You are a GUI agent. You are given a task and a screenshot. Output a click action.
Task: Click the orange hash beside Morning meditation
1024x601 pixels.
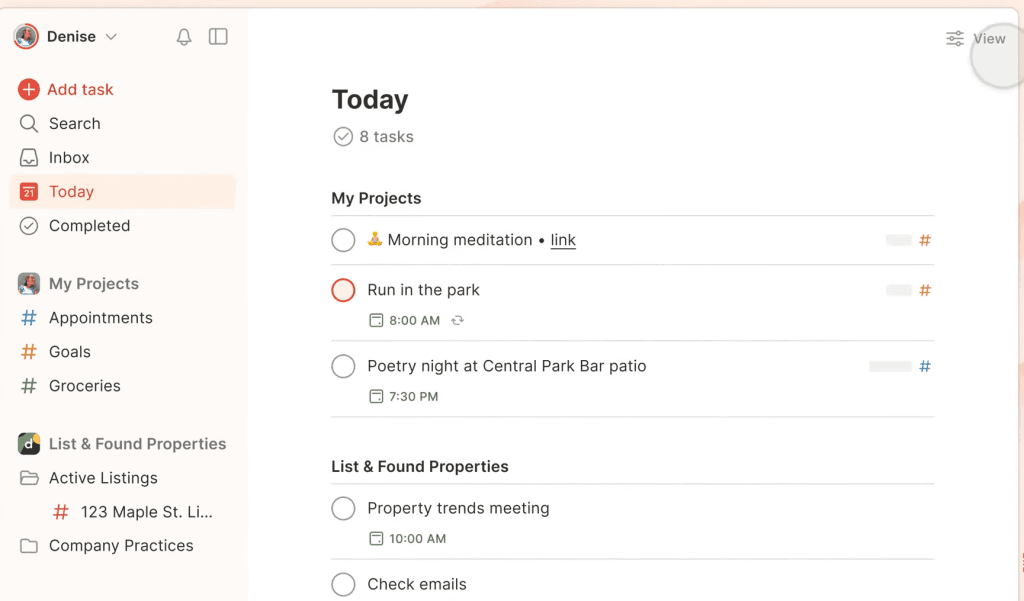pos(925,241)
